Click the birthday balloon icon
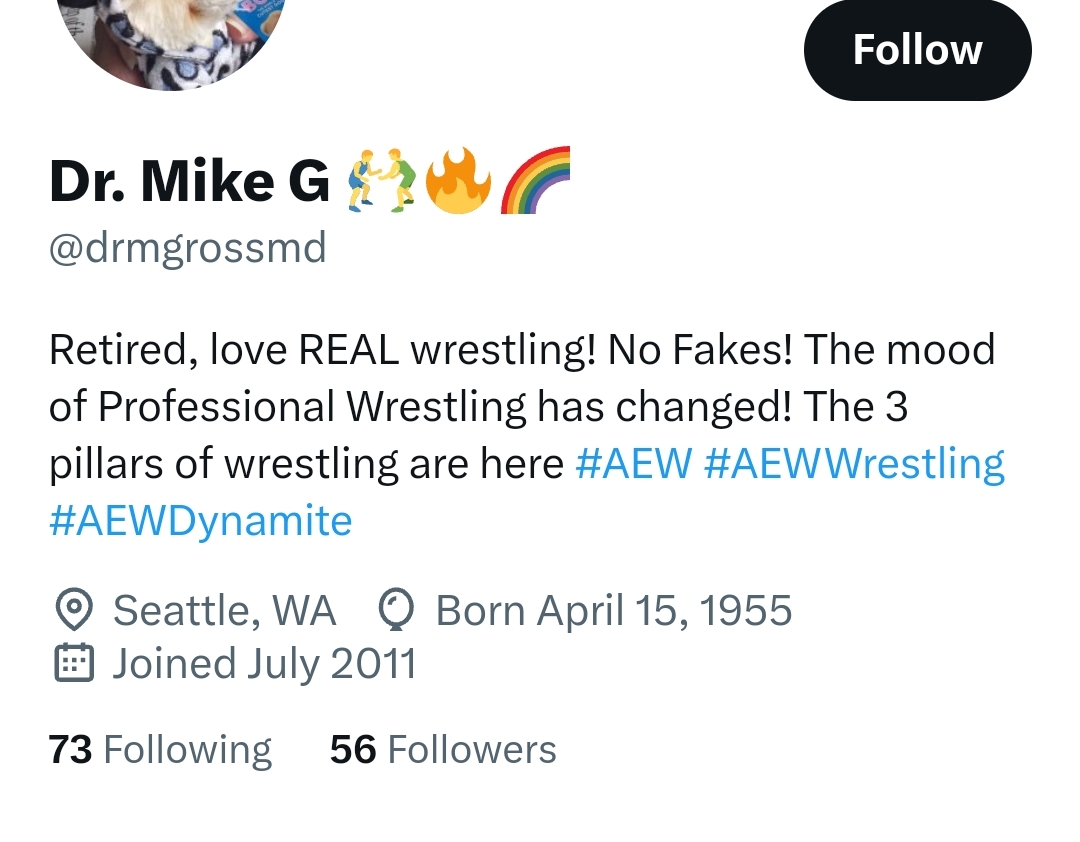Viewport: 1080px width, 842px height. pyautogui.click(x=397, y=610)
